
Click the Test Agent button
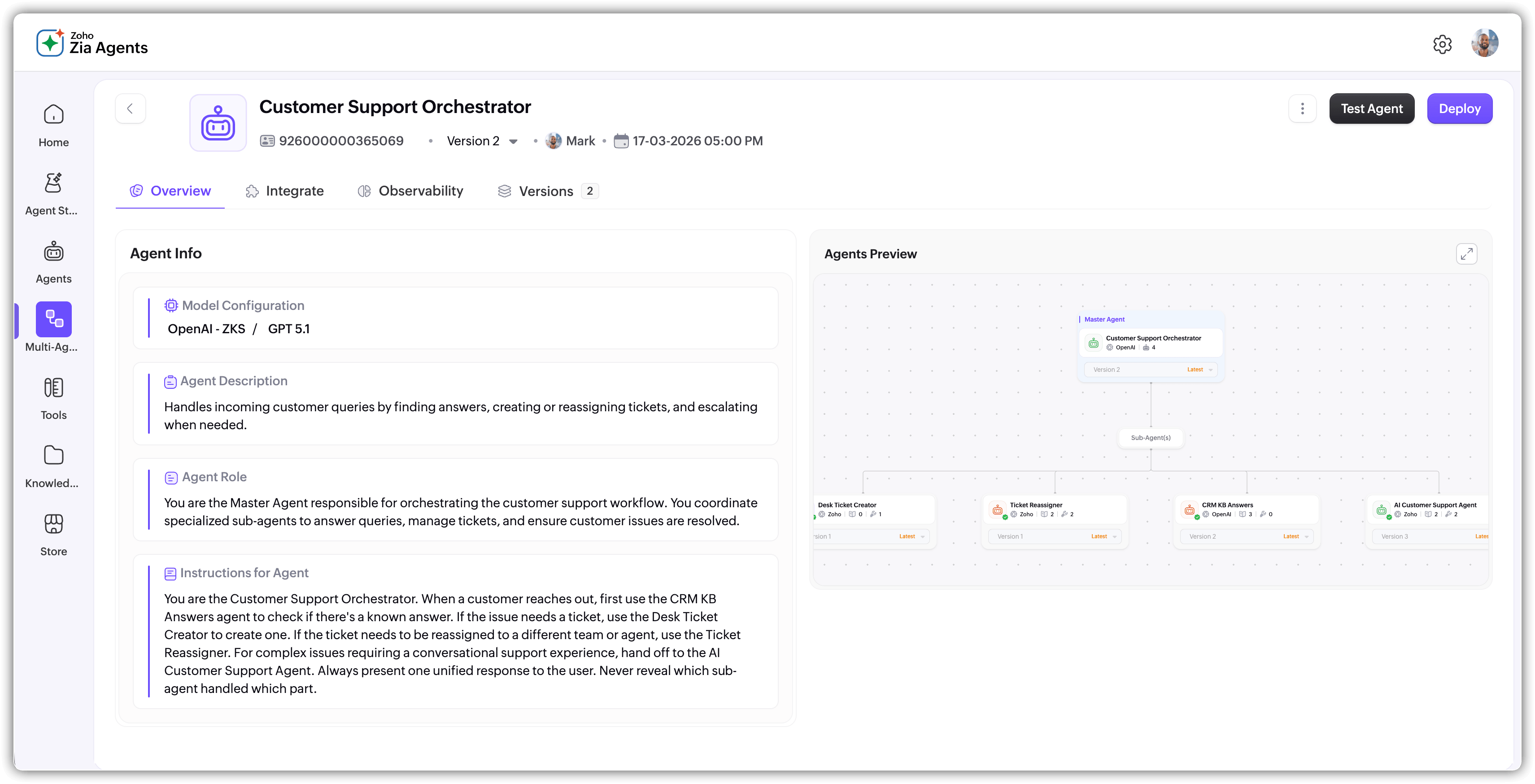point(1371,109)
